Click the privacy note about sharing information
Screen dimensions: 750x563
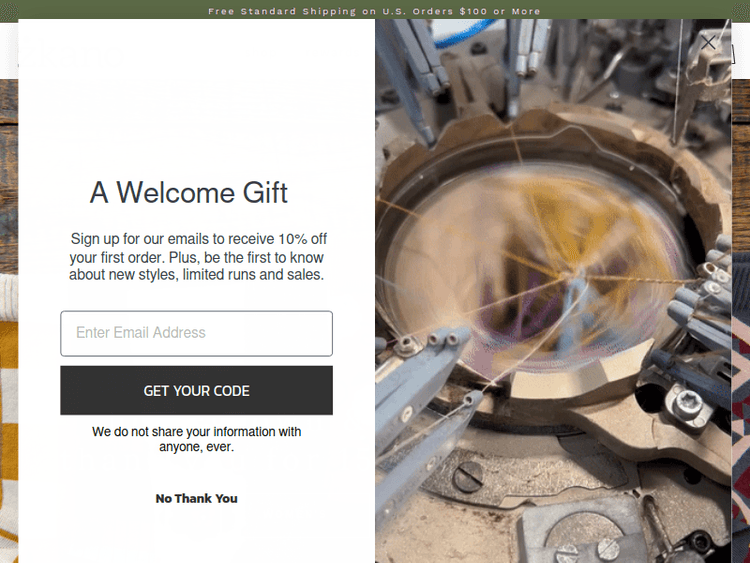[197, 439]
